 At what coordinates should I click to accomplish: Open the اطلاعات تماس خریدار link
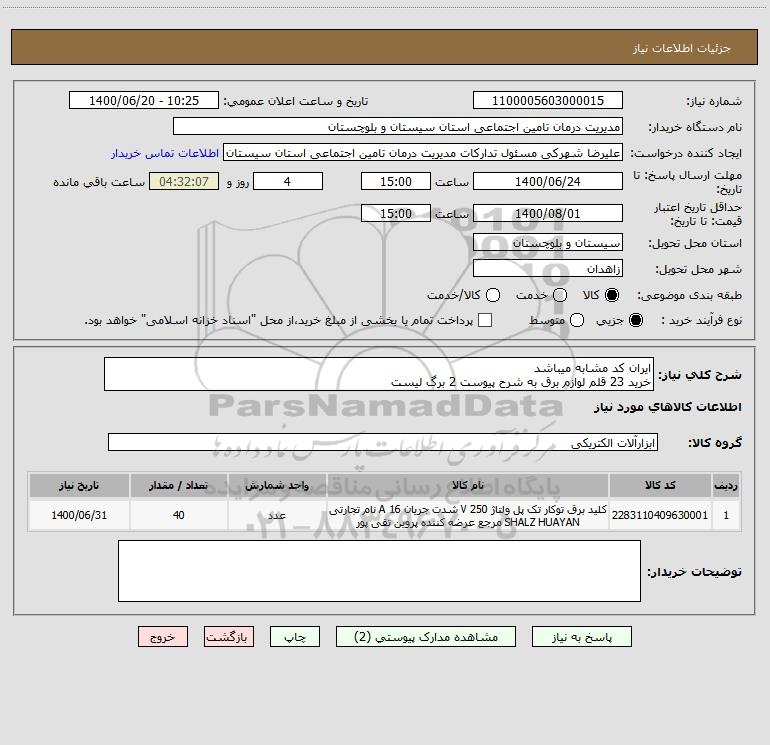(x=165, y=153)
